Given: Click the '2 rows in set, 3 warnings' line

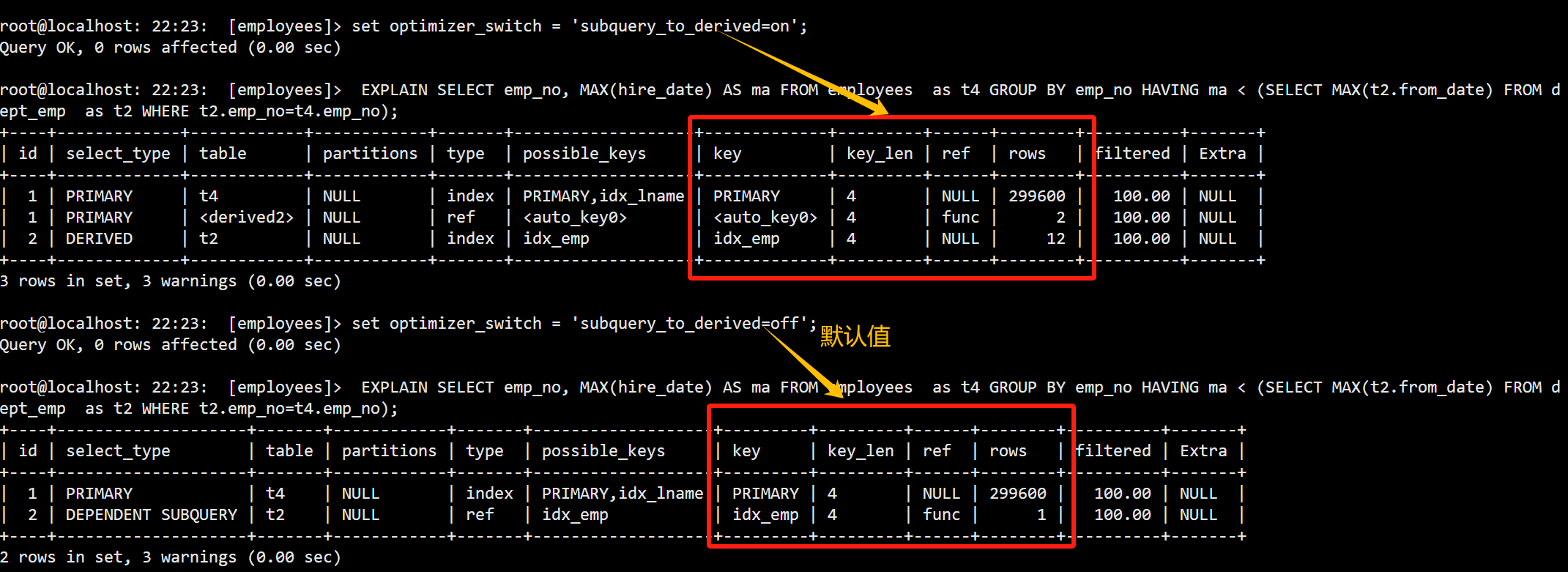Looking at the screenshot, I should tap(171, 557).
